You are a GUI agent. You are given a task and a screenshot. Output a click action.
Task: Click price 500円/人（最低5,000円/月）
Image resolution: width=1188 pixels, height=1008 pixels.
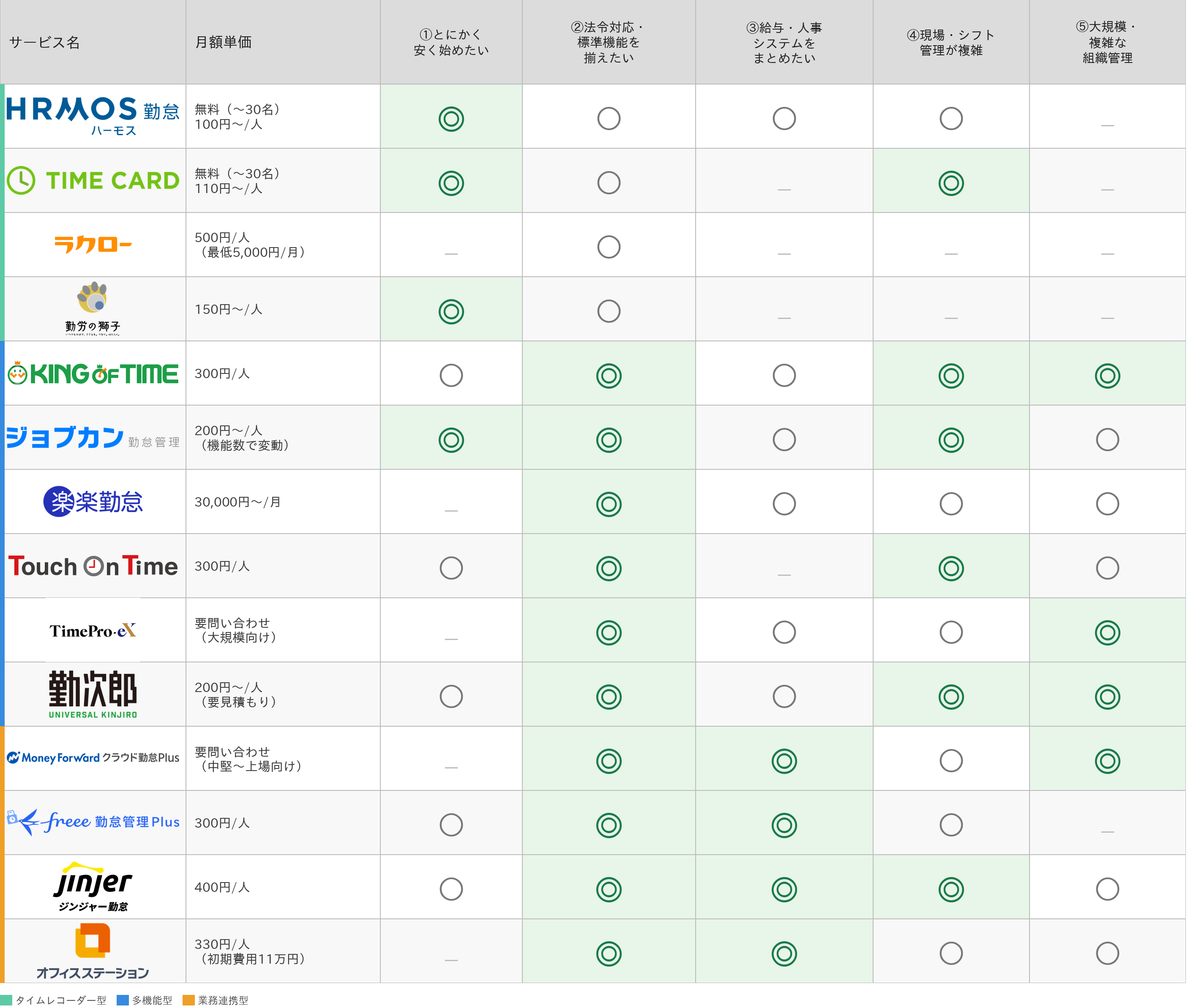pos(251,245)
